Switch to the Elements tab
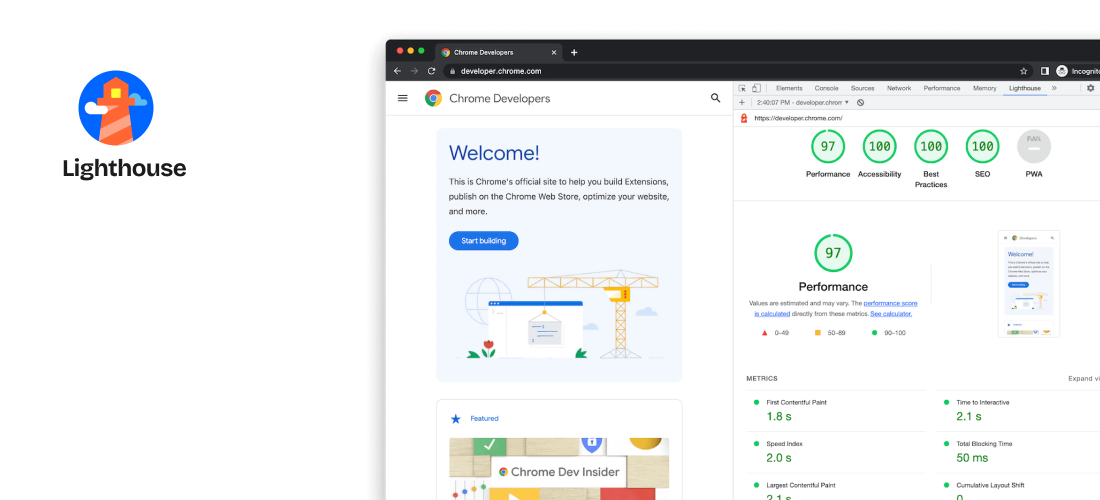This screenshot has height=500, width=1100. (789, 88)
